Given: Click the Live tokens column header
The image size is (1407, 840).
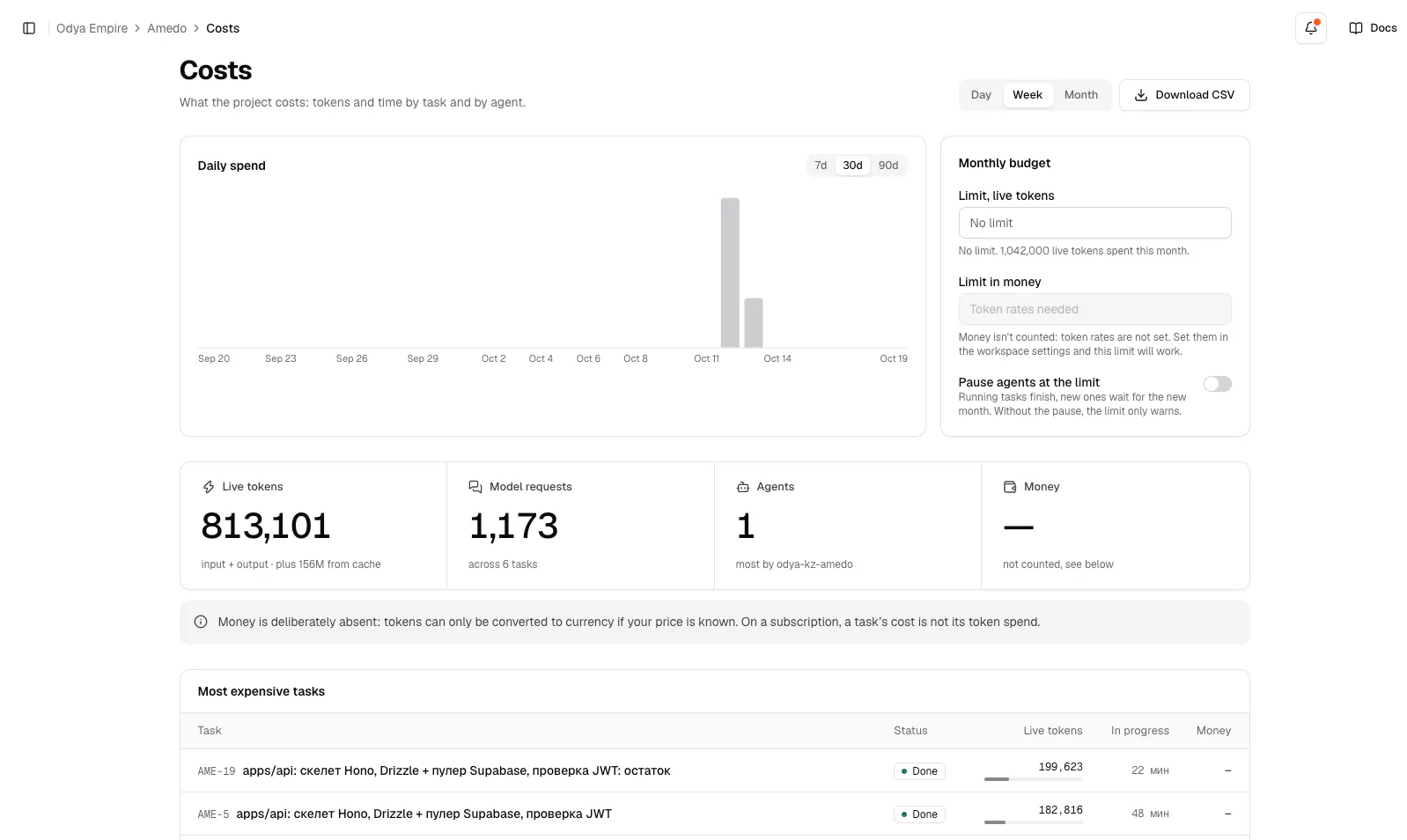Looking at the screenshot, I should click(x=1052, y=731).
